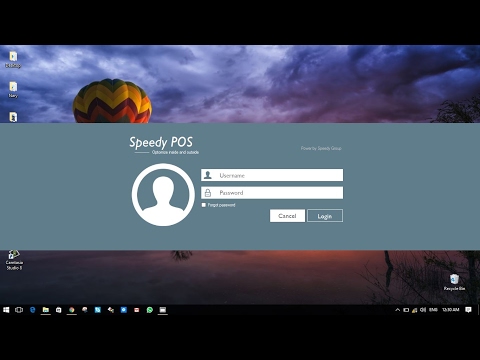480x360 pixels.
Task: Click the Login button
Action: click(x=325, y=216)
